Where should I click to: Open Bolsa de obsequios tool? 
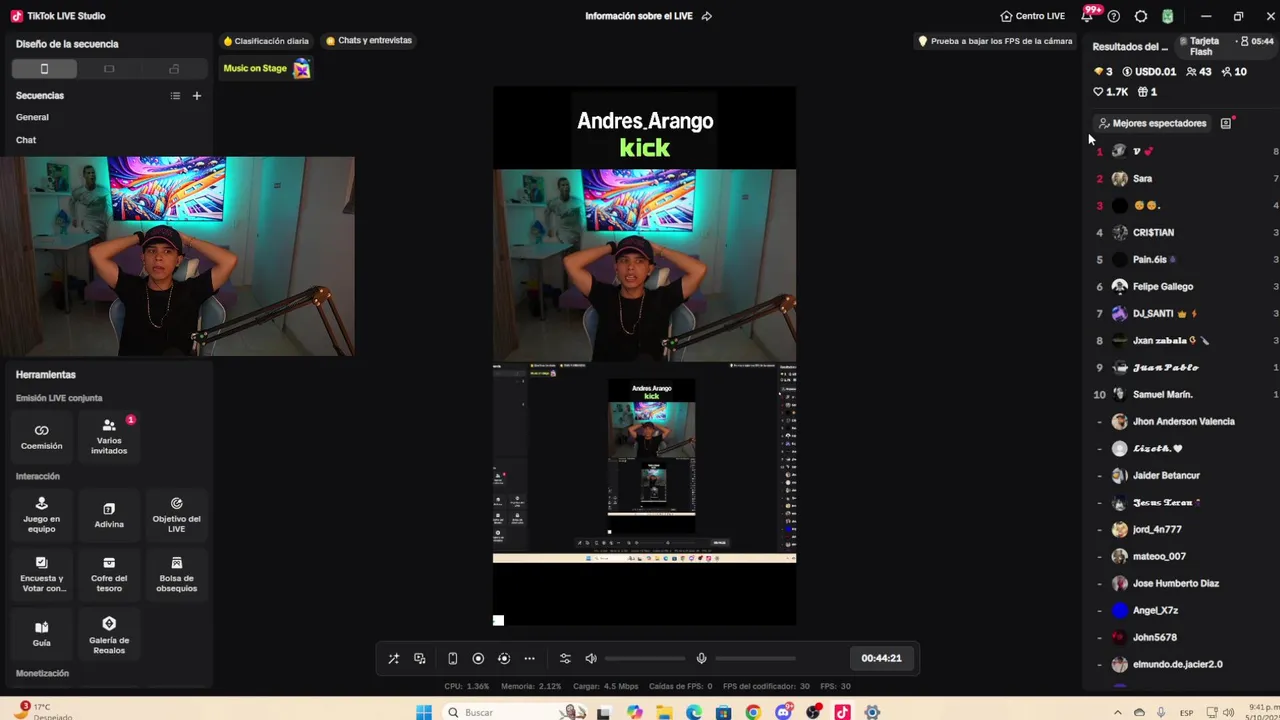pyautogui.click(x=176, y=574)
